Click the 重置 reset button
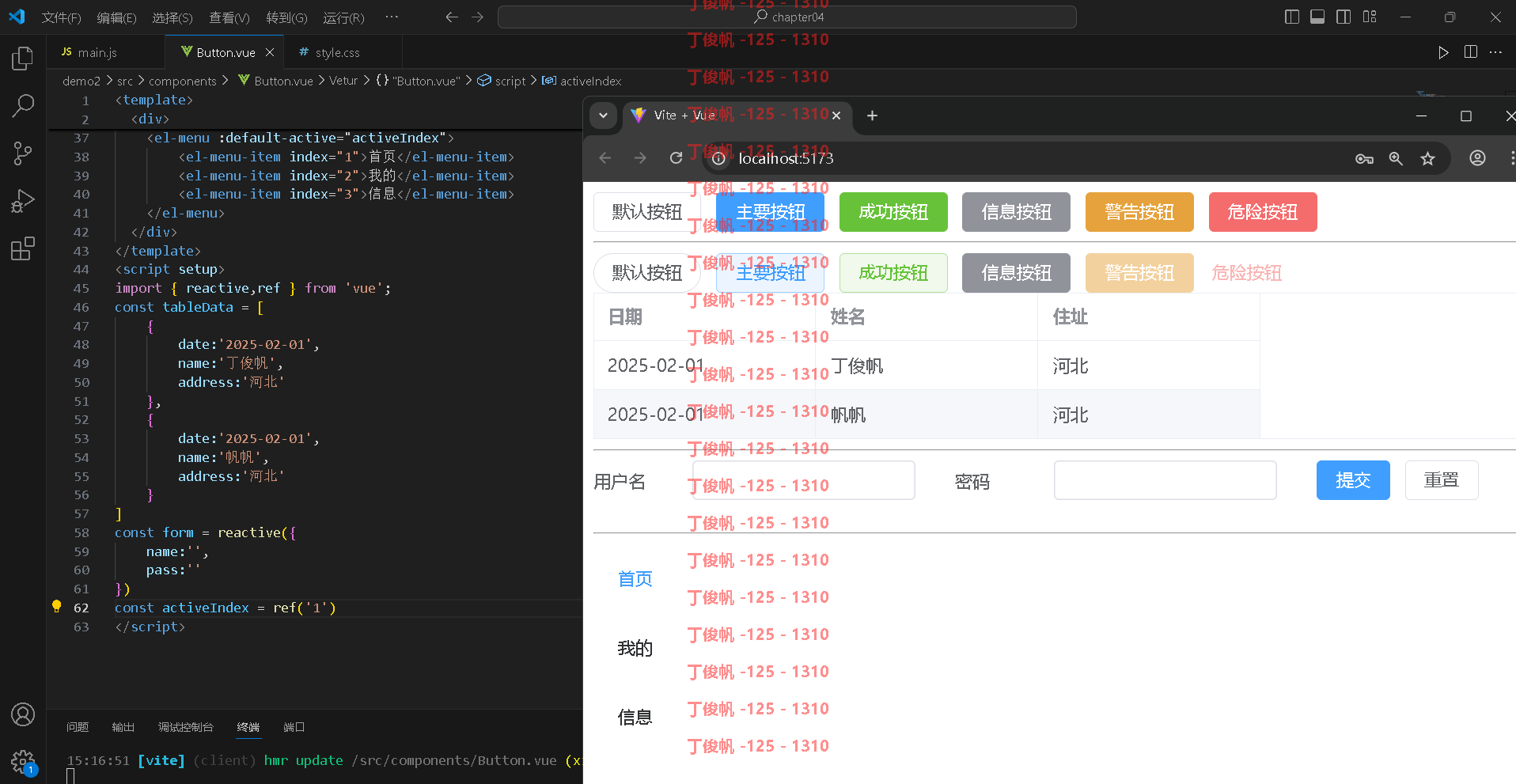This screenshot has width=1516, height=784. [x=1442, y=480]
